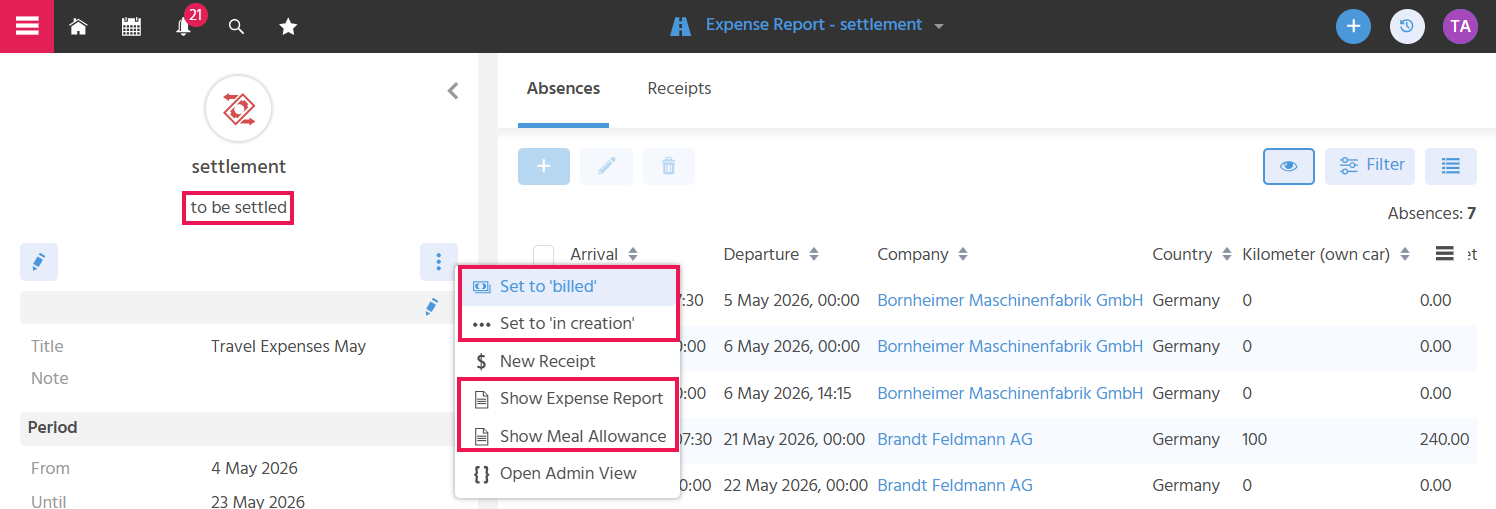Open the calendar icon in top bar
This screenshot has height=509, width=1496.
pos(131,27)
